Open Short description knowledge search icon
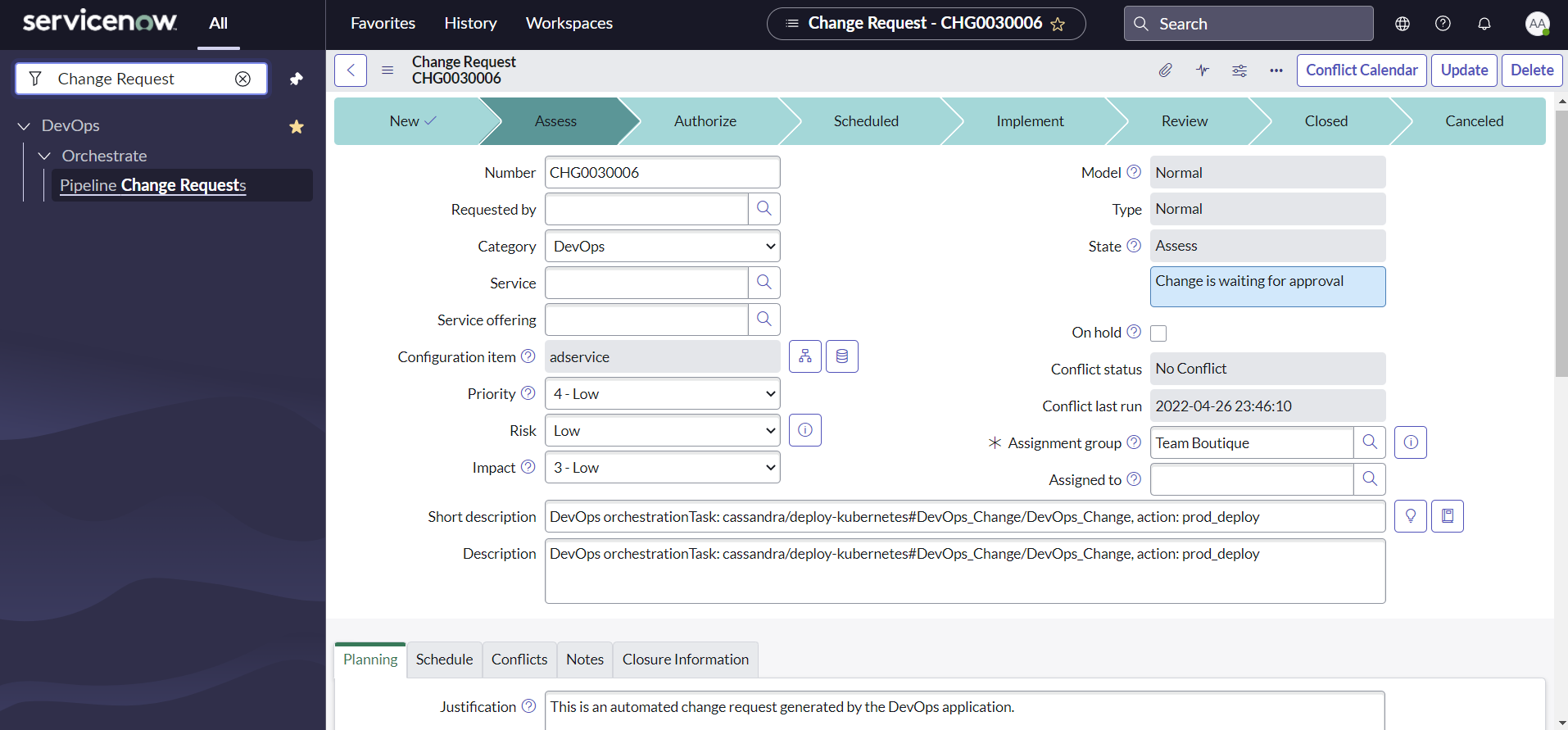Image resolution: width=1568 pixels, height=730 pixels. [1448, 516]
